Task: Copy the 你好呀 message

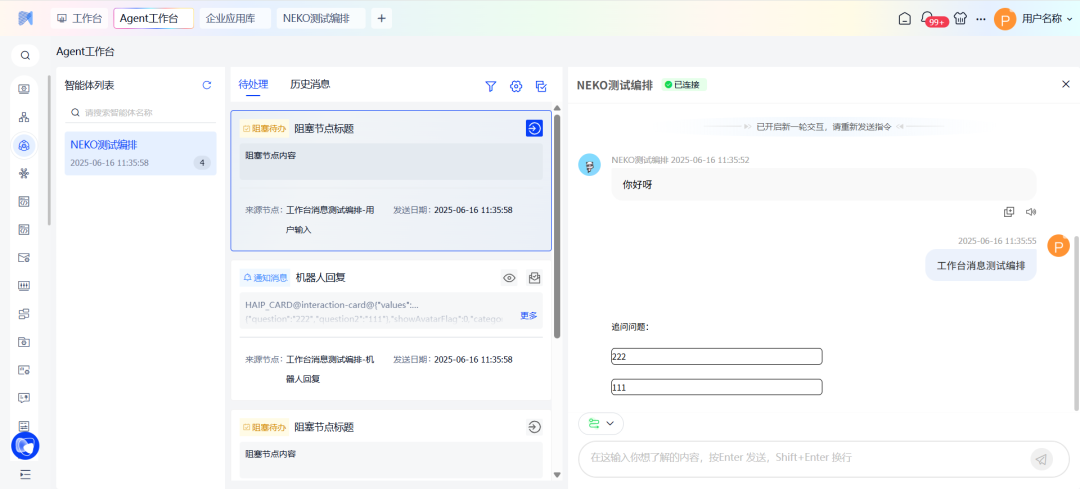Action: point(1009,212)
